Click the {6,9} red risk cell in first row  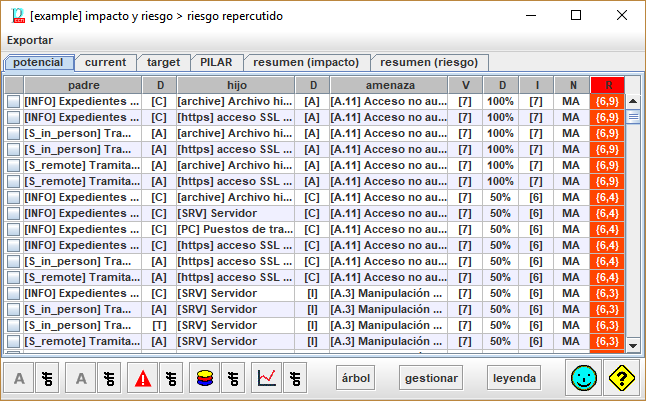(x=606, y=101)
